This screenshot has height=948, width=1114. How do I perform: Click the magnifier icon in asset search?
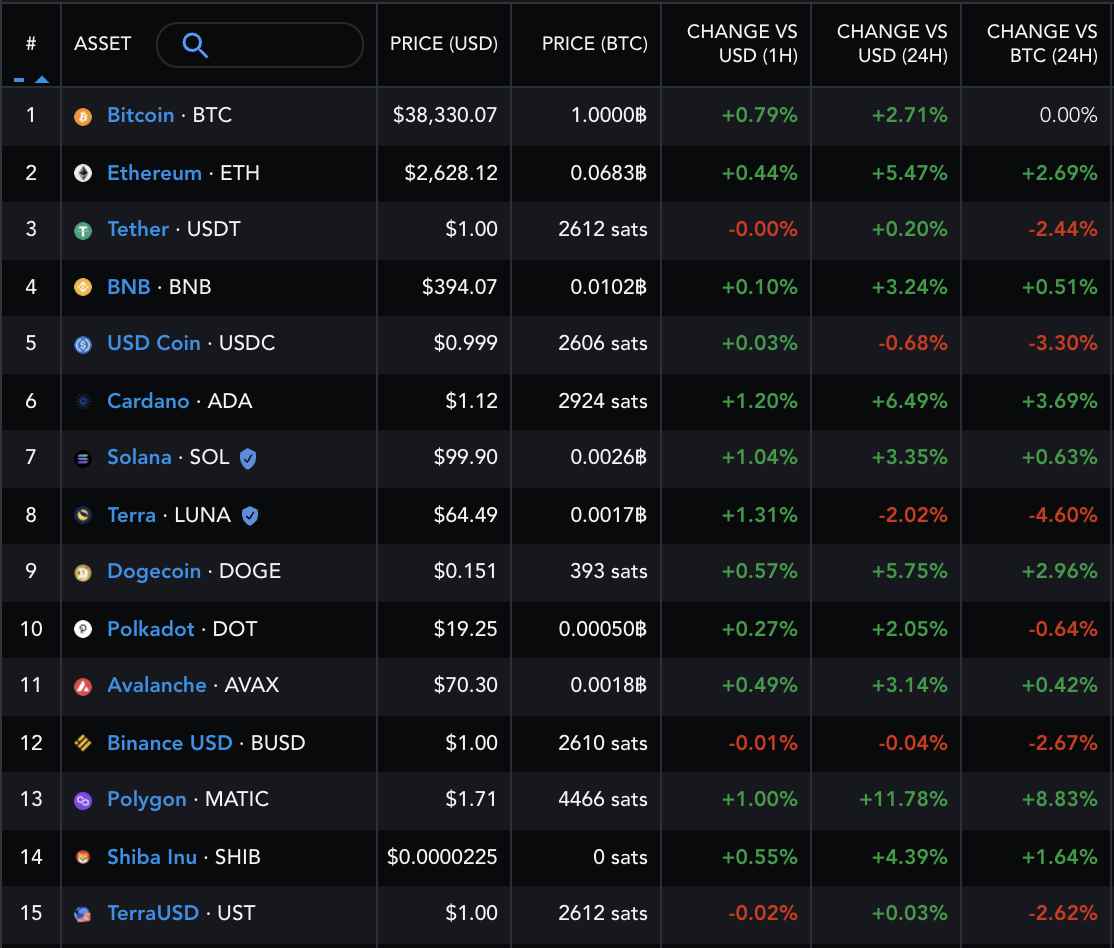195,45
